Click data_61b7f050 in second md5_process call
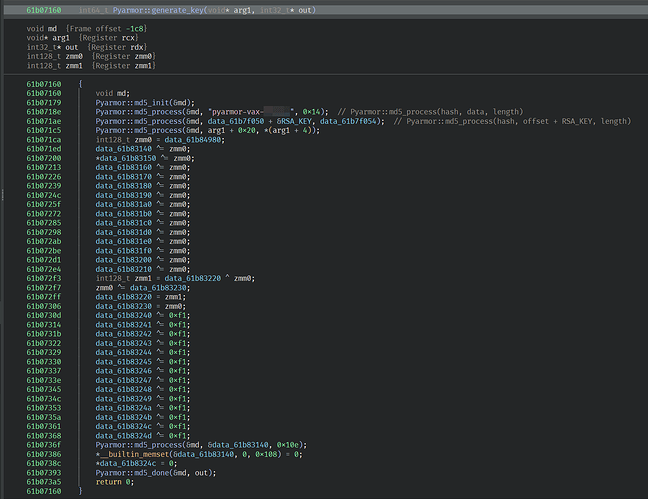Viewport: 648px width, 499px height. tap(236, 121)
